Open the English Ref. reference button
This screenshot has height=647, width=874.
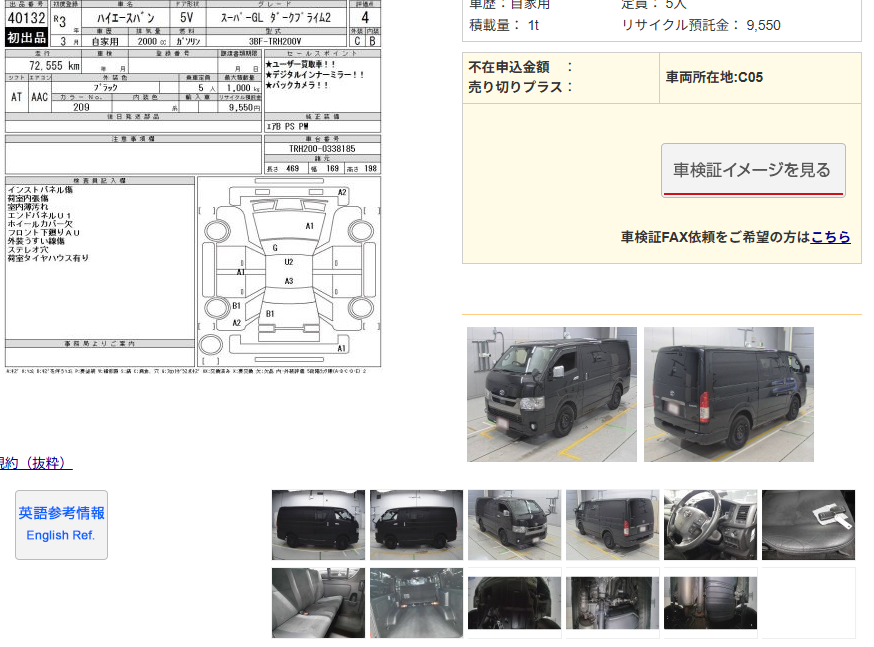pos(61,524)
